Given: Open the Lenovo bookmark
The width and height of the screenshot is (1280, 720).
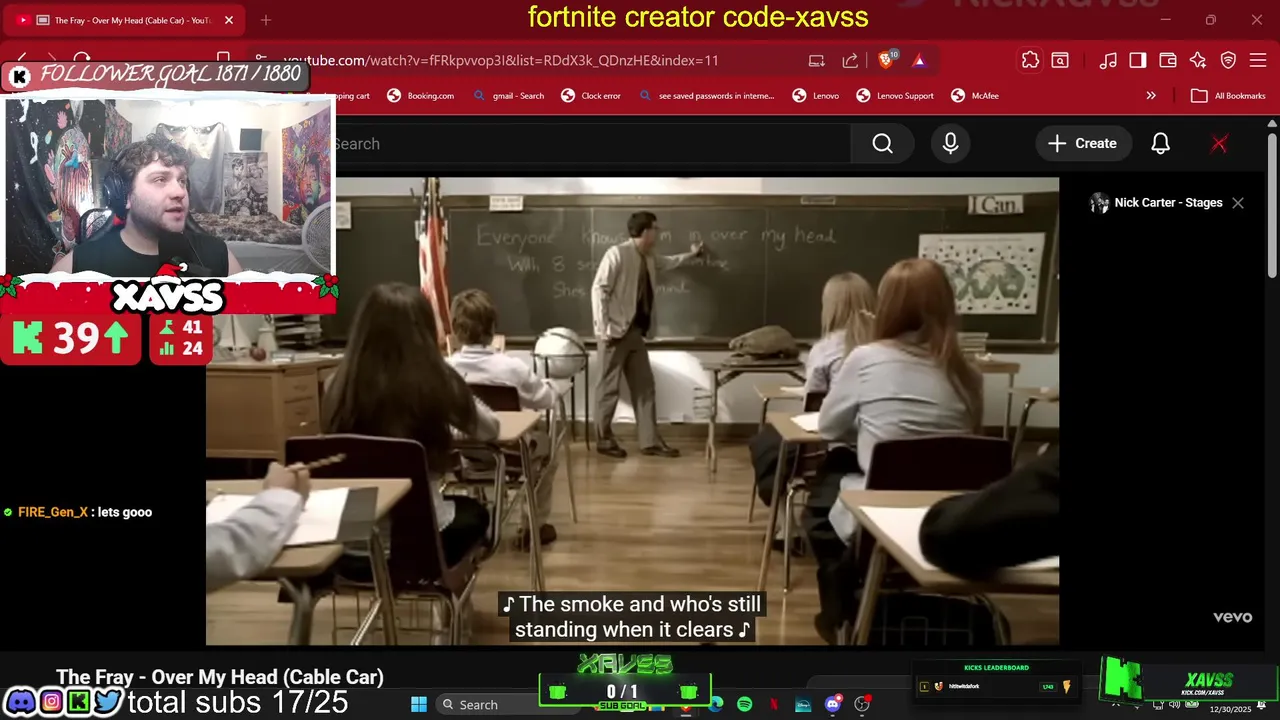Looking at the screenshot, I should [x=816, y=96].
